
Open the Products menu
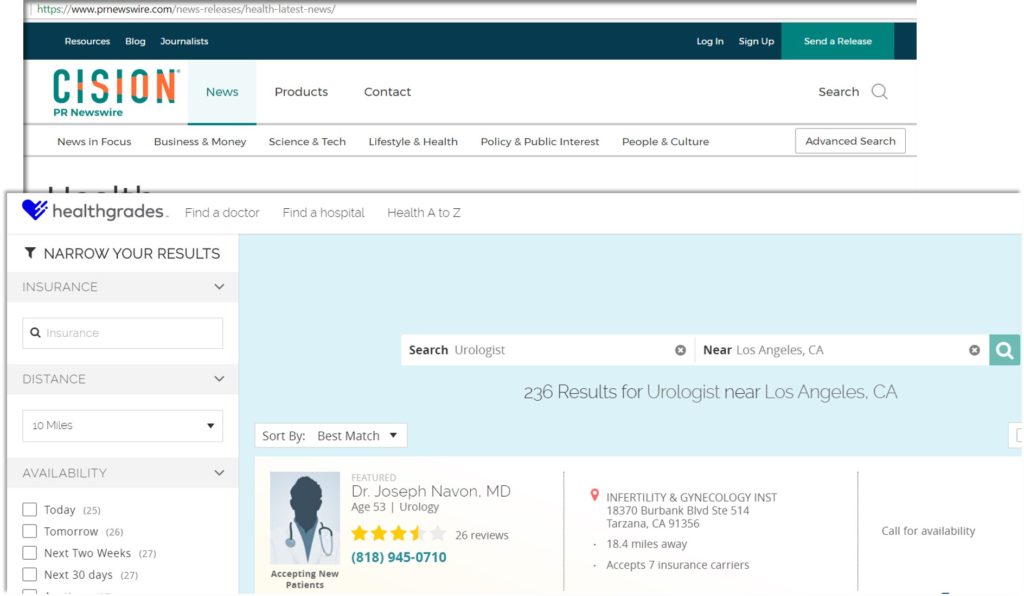coord(301,92)
